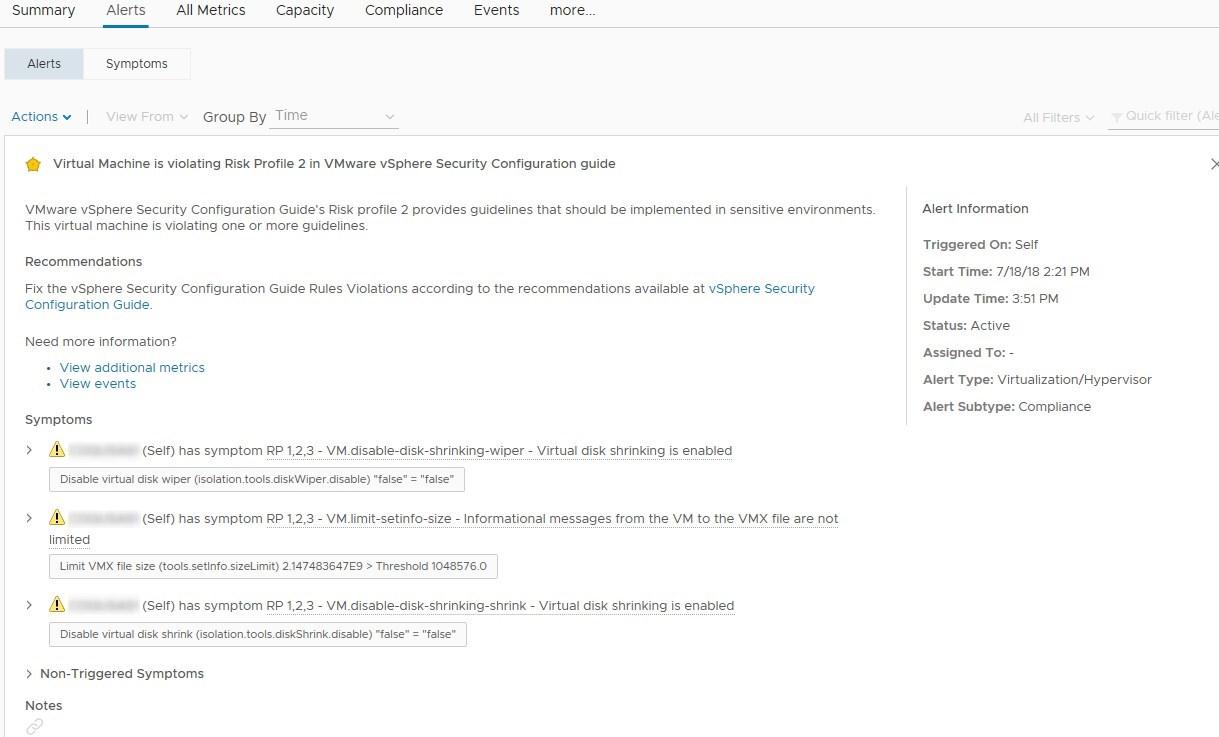
Task: Go to All Metrics tab
Action: pyautogui.click(x=211, y=10)
